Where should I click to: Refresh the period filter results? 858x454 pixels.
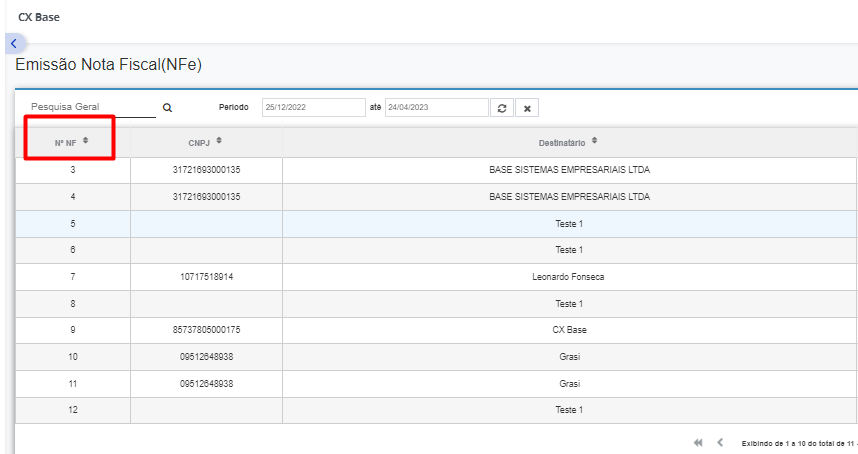[502, 108]
